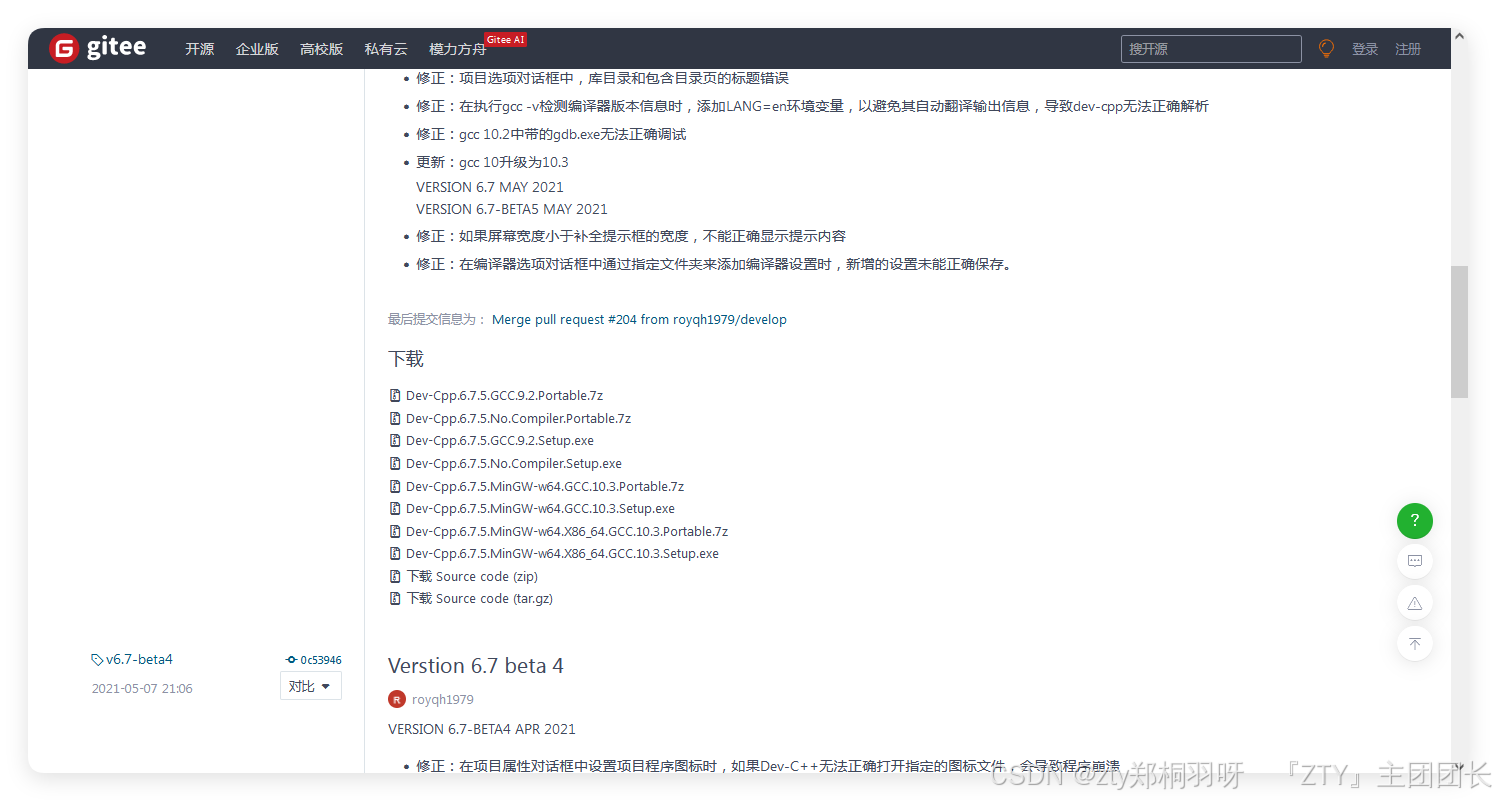Open the green question mark help button
1496x801 pixels.
pos(1415,521)
